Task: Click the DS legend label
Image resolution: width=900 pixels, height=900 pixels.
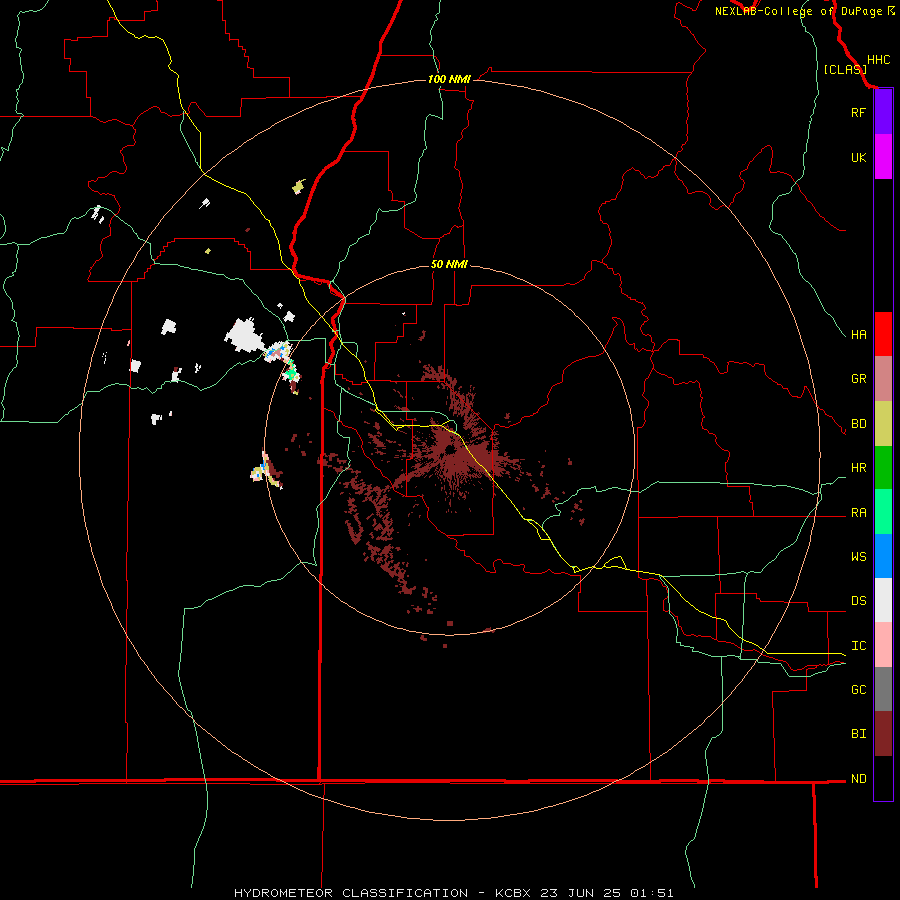Action: 858,601
